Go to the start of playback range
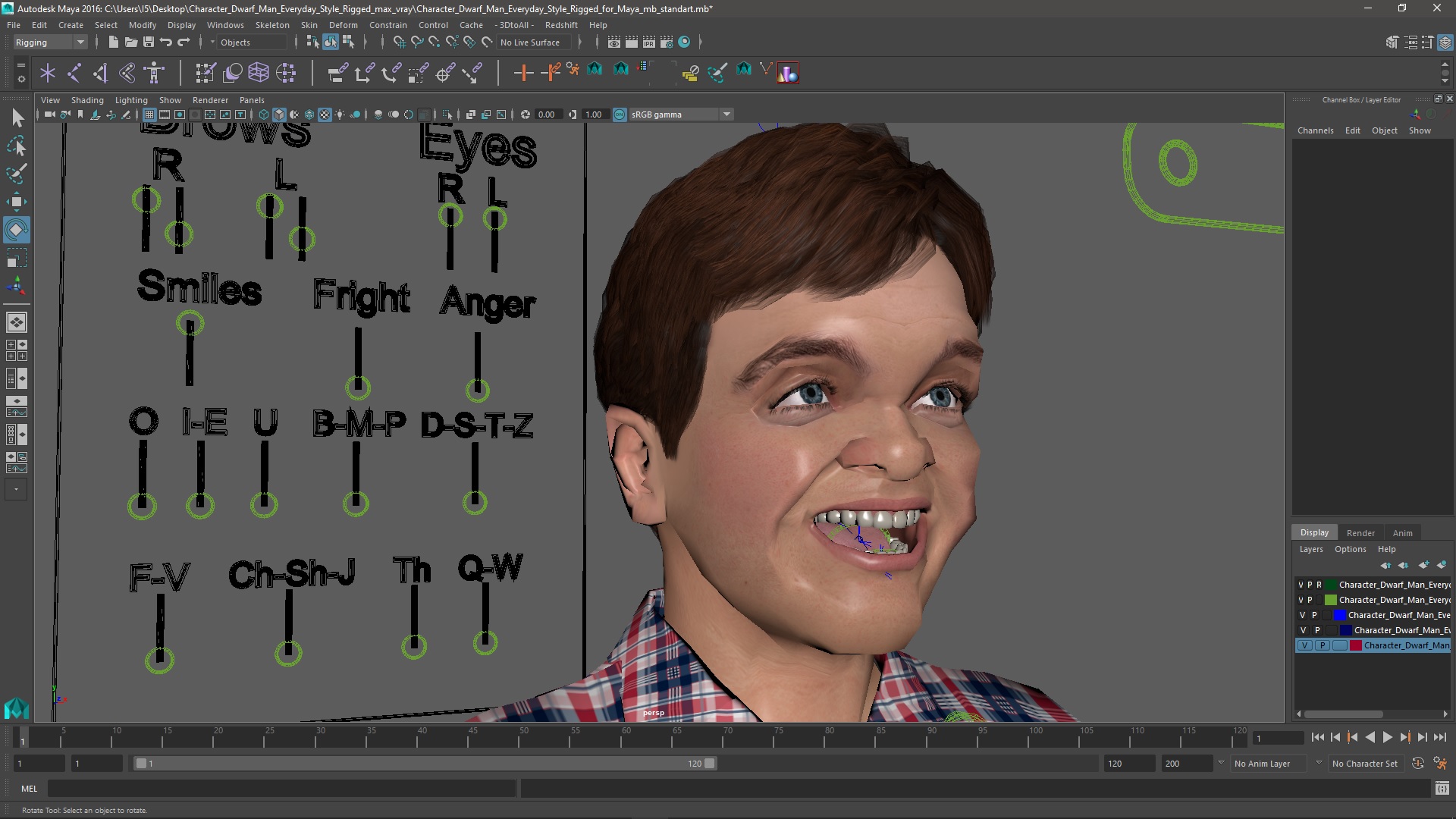Screen dimensions: 1456x819 click(x=1317, y=737)
